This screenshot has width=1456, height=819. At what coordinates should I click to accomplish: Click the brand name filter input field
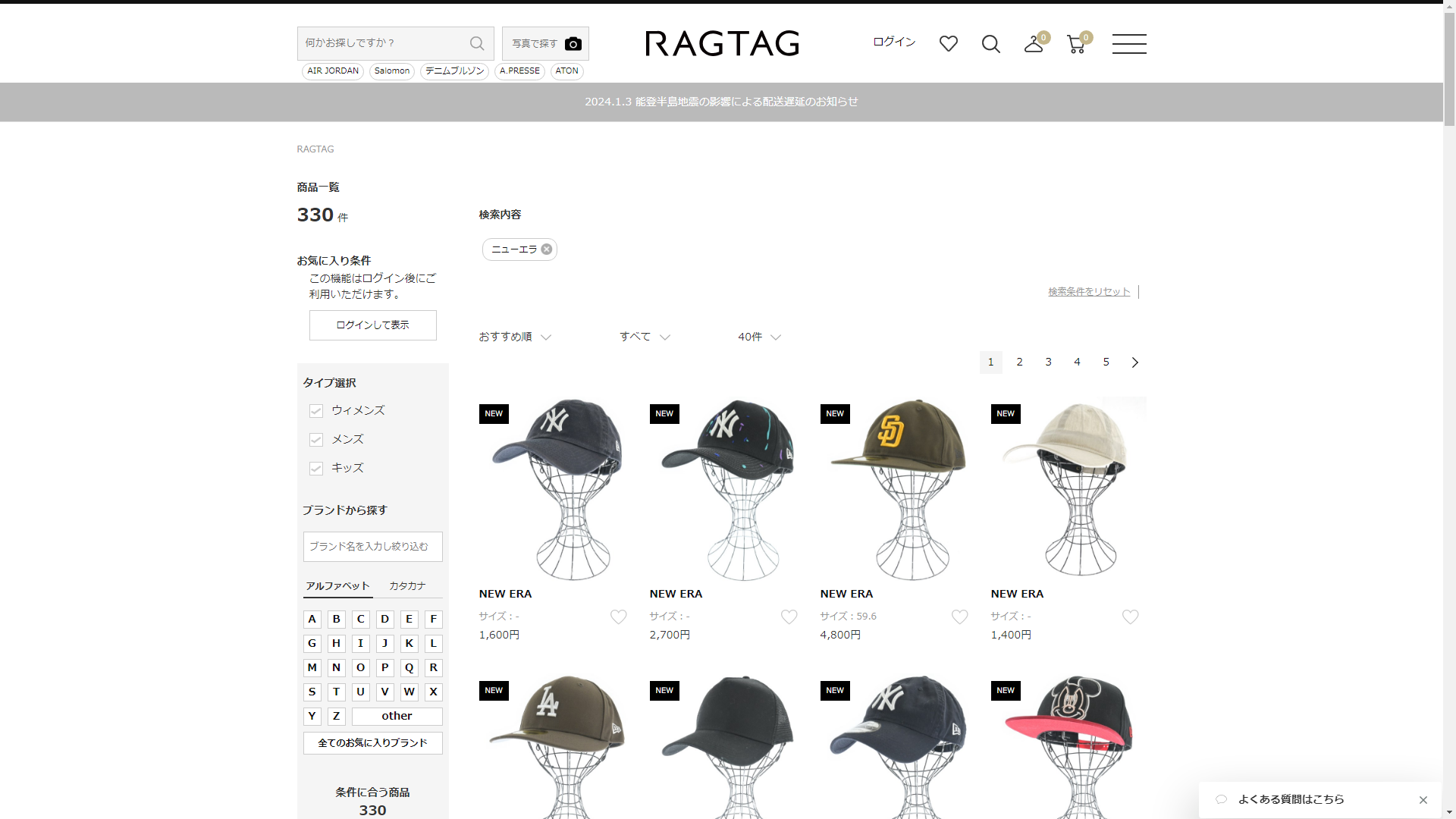point(372,547)
